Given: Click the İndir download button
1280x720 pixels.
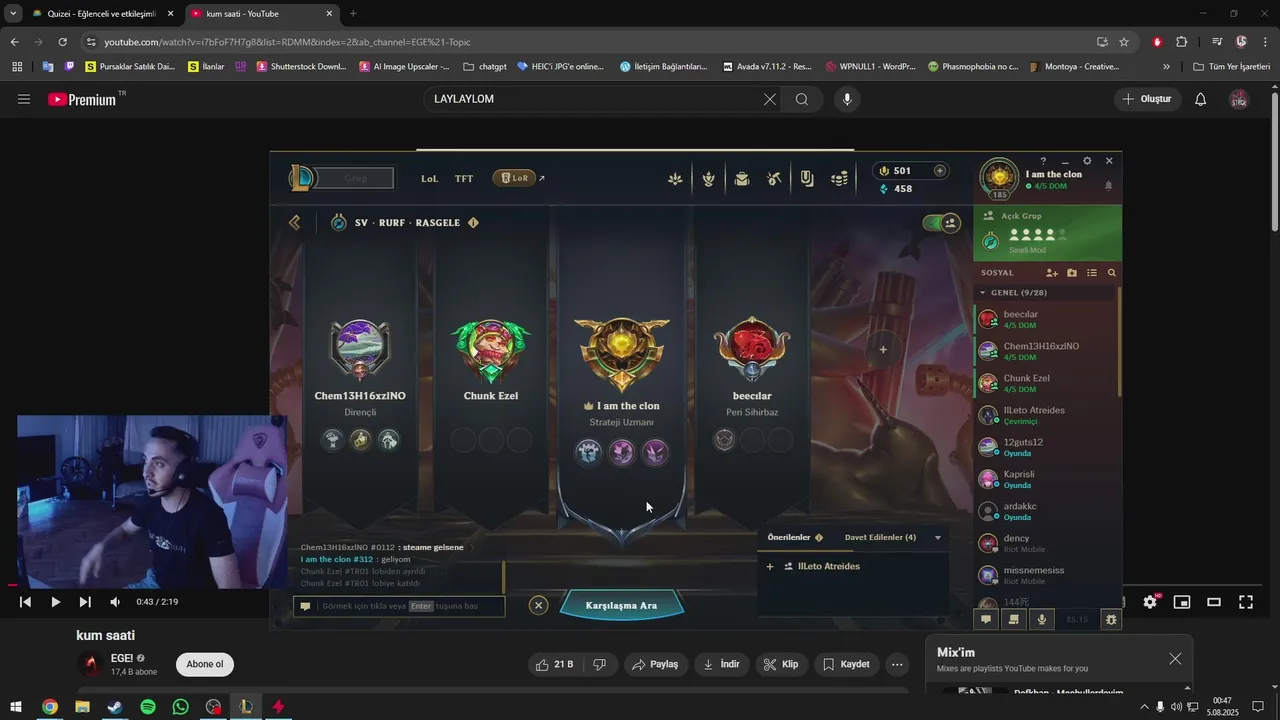Looking at the screenshot, I should [721, 664].
